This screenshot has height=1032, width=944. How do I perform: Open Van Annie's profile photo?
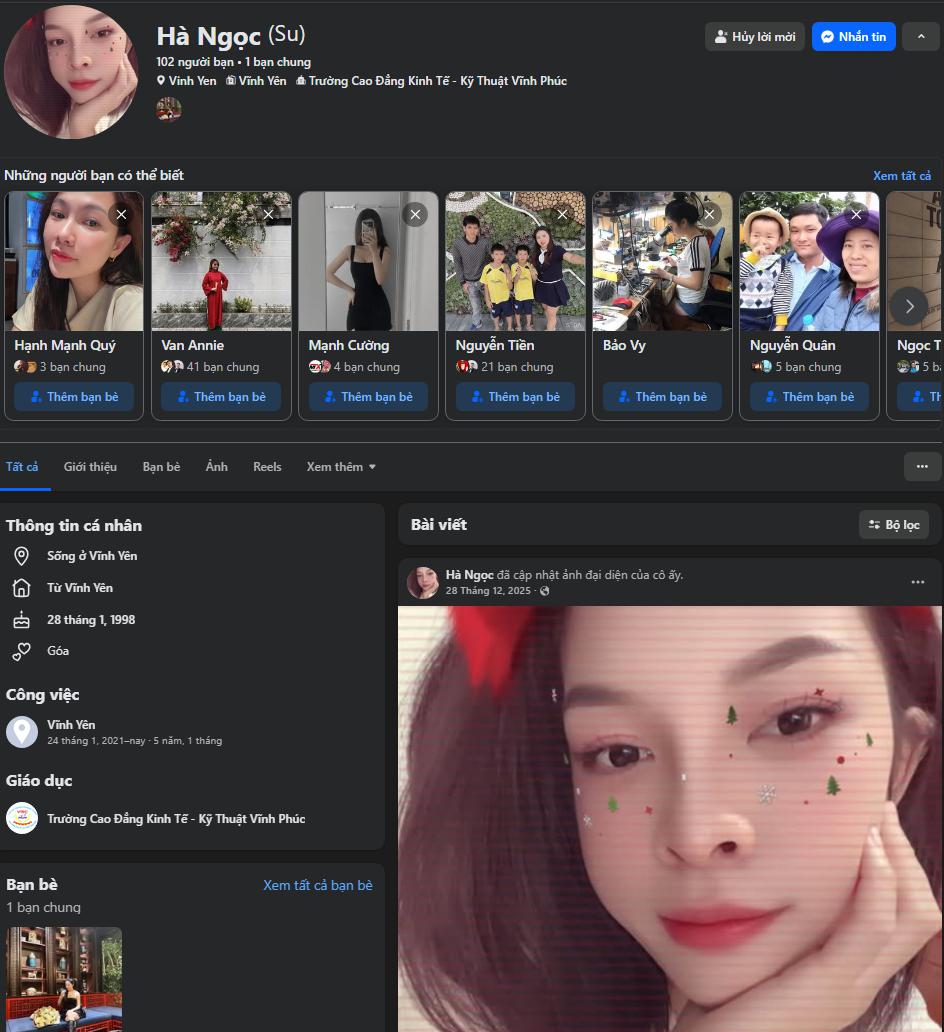(221, 261)
